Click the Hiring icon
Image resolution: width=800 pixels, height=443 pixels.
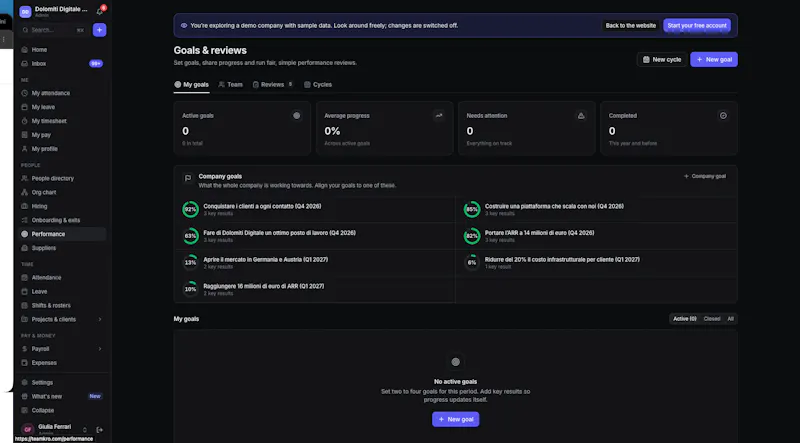tap(24, 206)
